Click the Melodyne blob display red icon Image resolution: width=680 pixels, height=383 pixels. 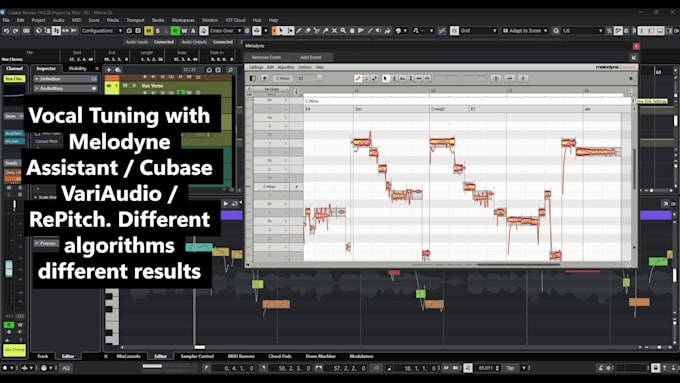358,79
